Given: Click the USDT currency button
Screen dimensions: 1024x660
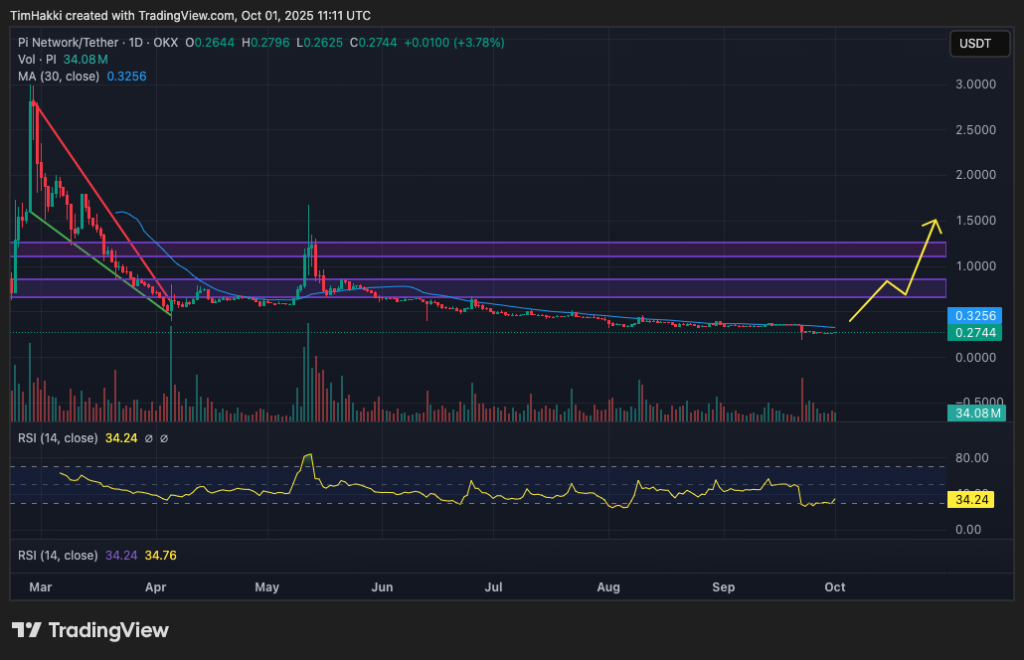Looking at the screenshot, I should coord(979,43).
